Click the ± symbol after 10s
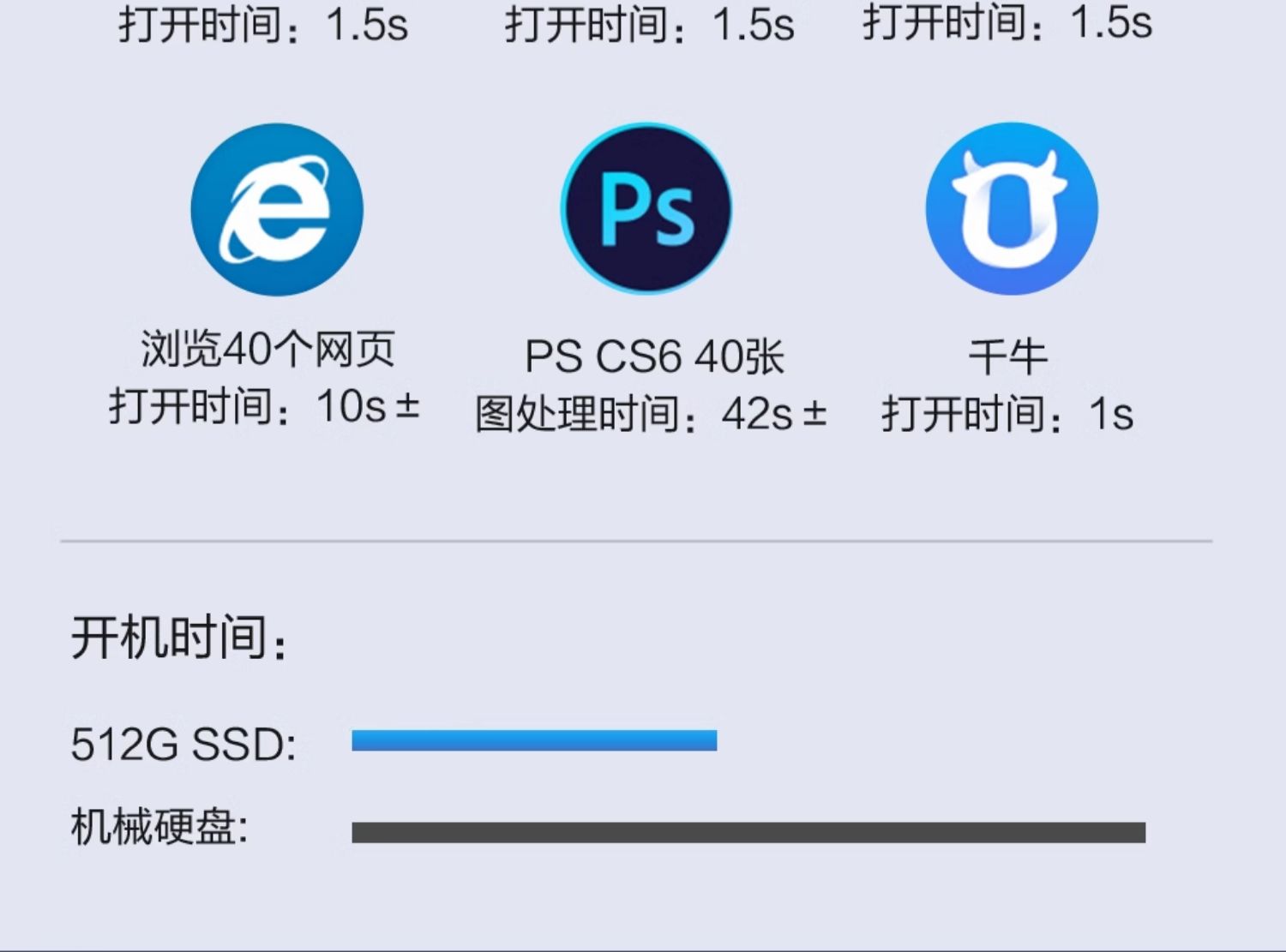The height and width of the screenshot is (952, 1286). 408,405
